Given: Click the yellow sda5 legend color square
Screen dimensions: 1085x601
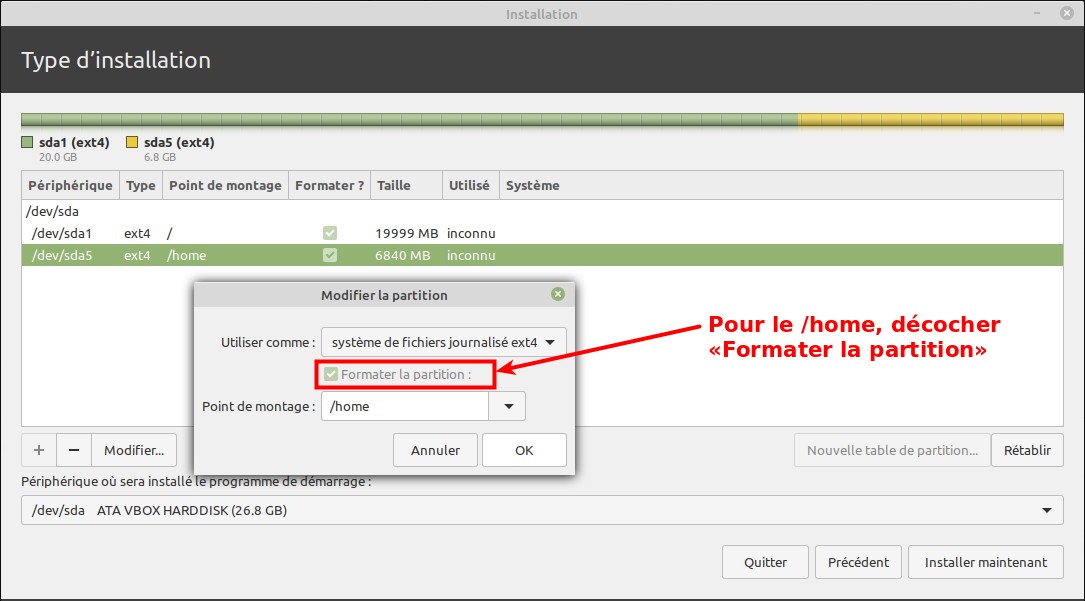Looking at the screenshot, I should pyautogui.click(x=132, y=142).
